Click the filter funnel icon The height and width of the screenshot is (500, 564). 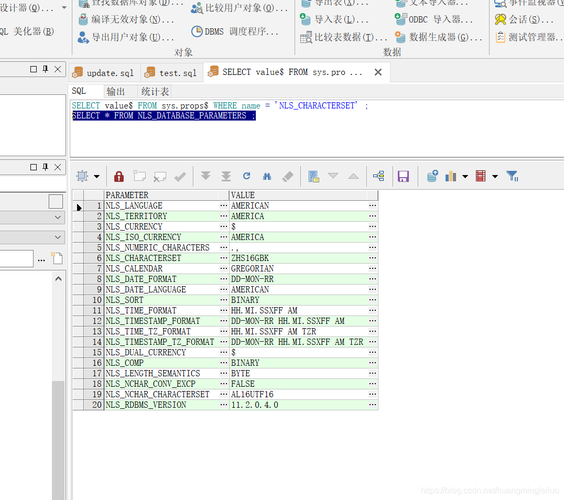512,176
